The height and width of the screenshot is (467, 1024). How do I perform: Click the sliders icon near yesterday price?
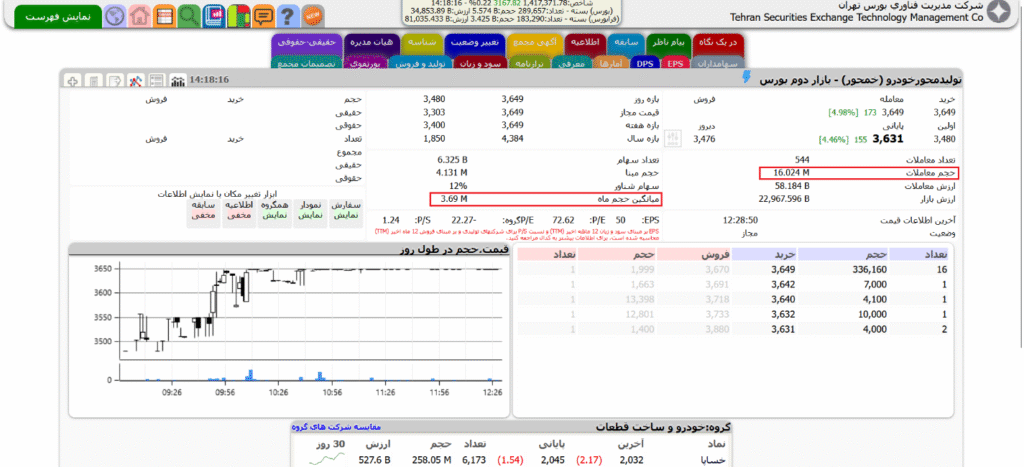pos(673,138)
